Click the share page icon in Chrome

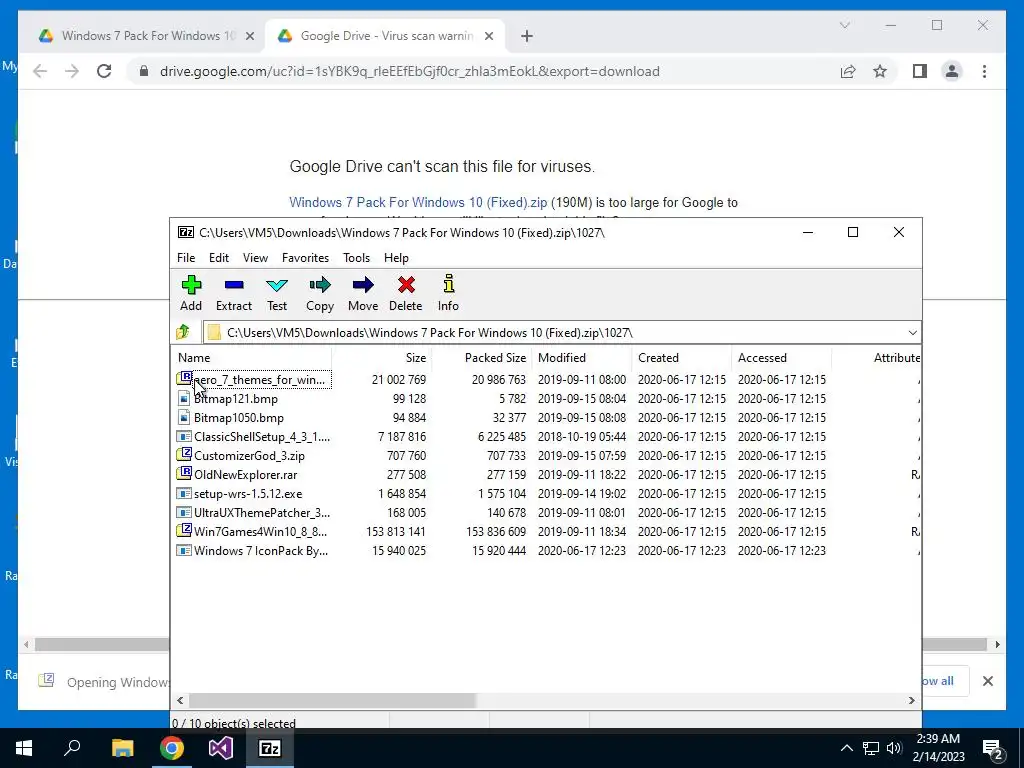point(848,71)
